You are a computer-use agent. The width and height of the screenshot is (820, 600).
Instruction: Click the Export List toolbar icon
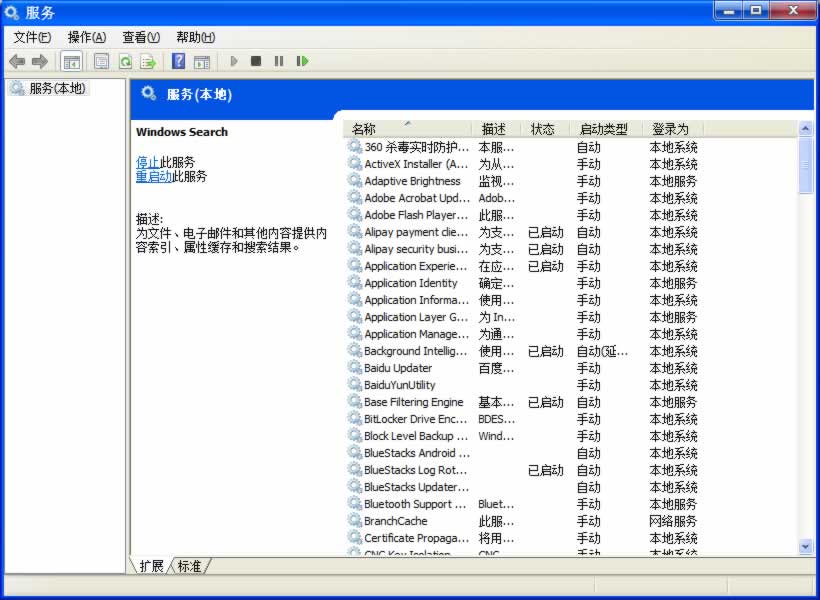click(149, 62)
